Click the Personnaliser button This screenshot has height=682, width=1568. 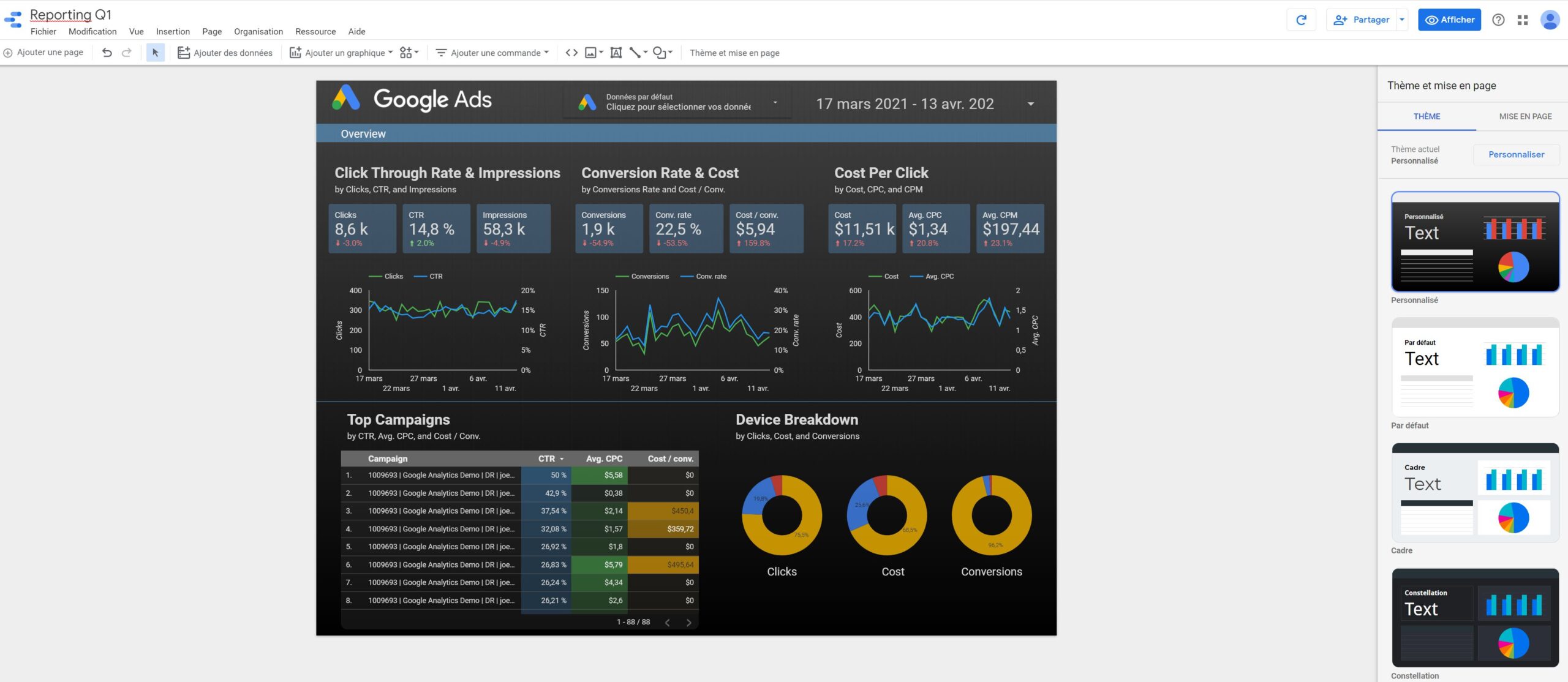pos(1516,154)
